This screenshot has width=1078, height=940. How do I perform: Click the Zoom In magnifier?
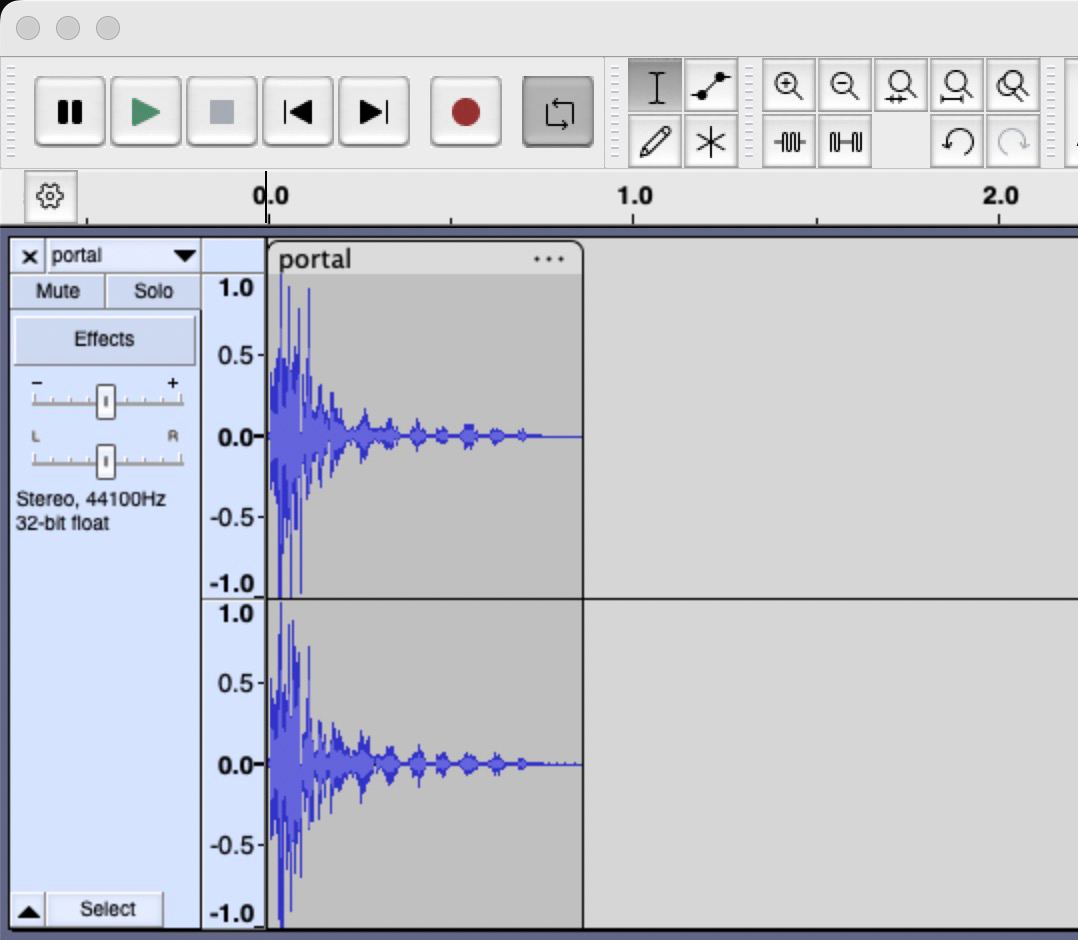click(789, 87)
